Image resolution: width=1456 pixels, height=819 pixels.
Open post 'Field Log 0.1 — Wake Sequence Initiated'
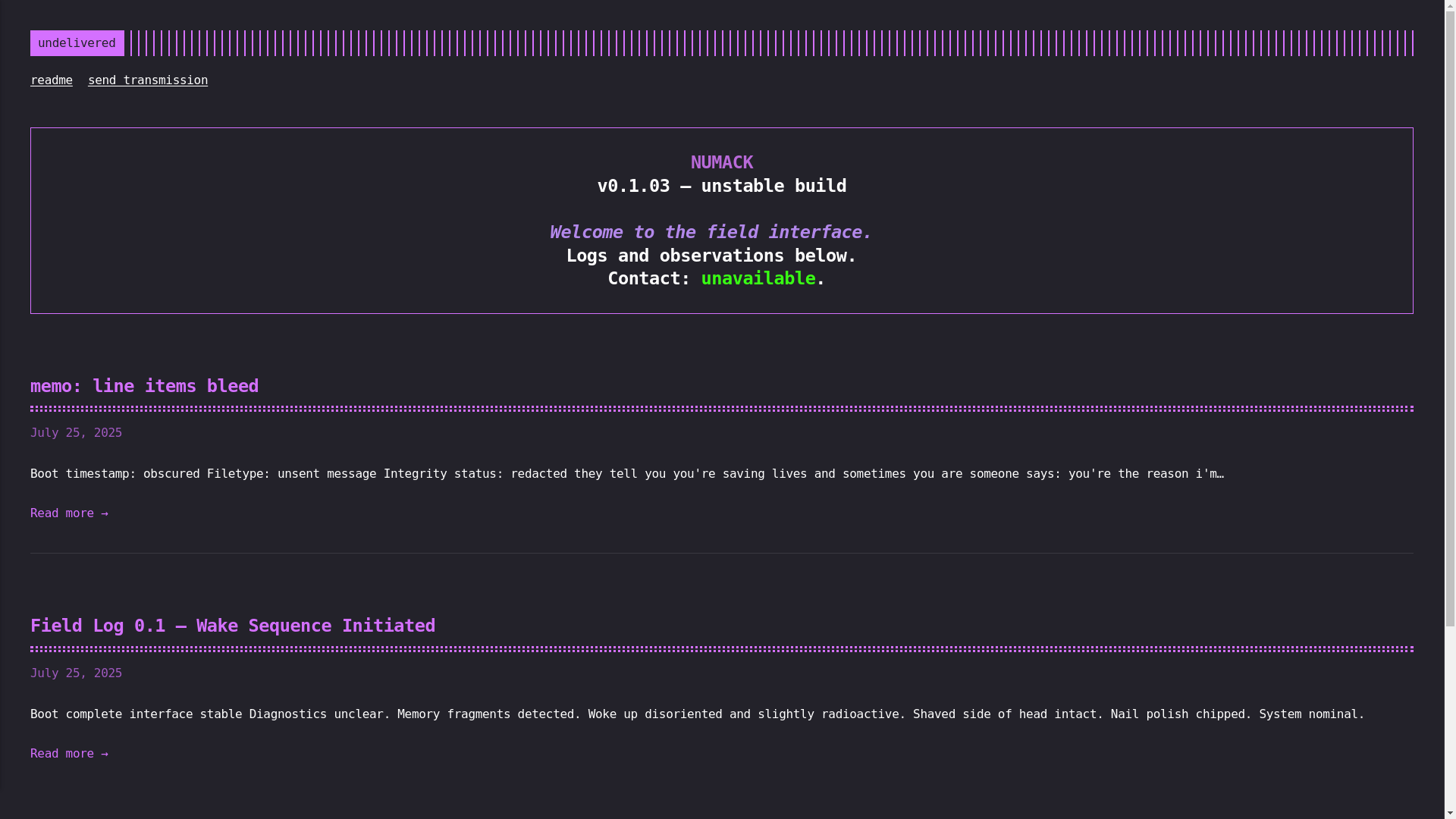(x=233, y=626)
